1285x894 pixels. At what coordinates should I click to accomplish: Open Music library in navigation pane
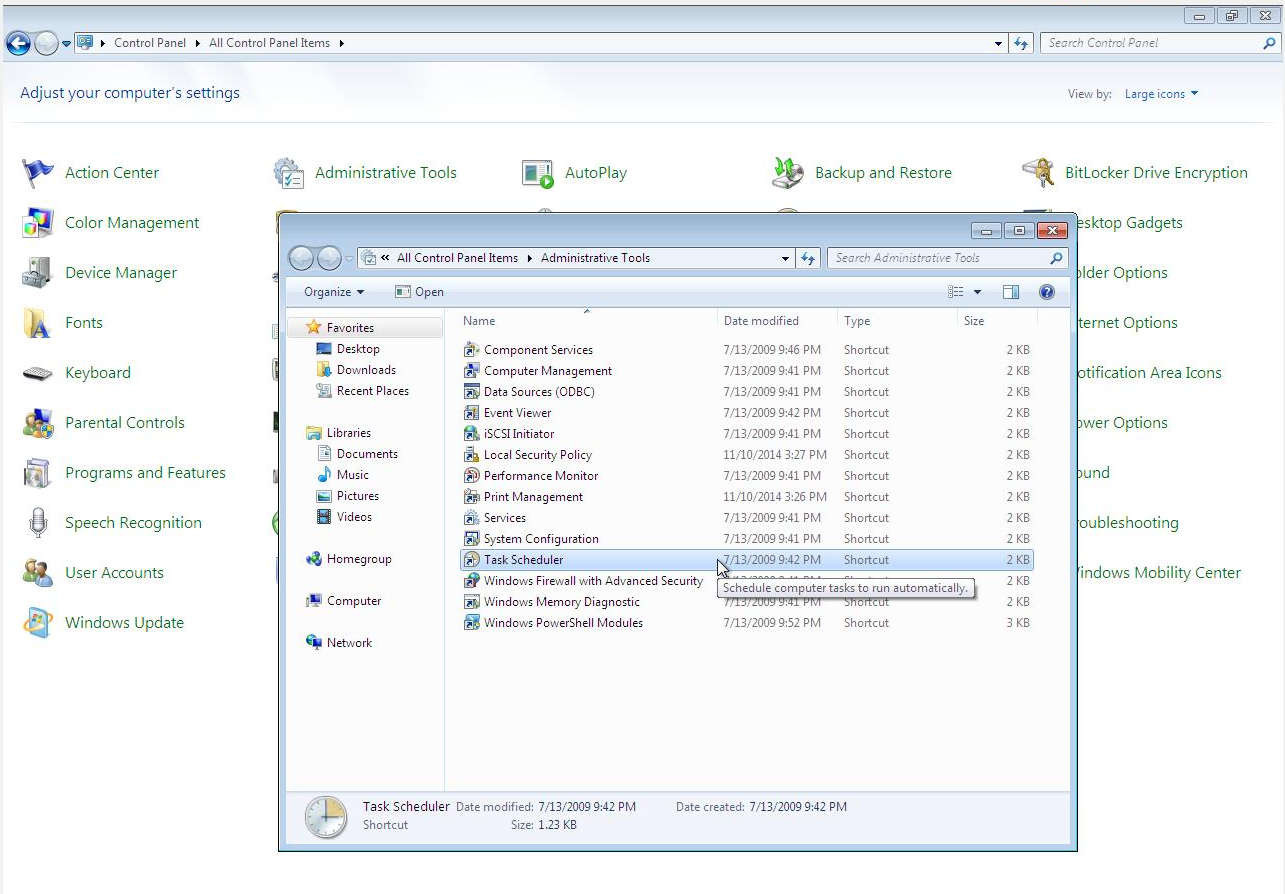point(352,475)
